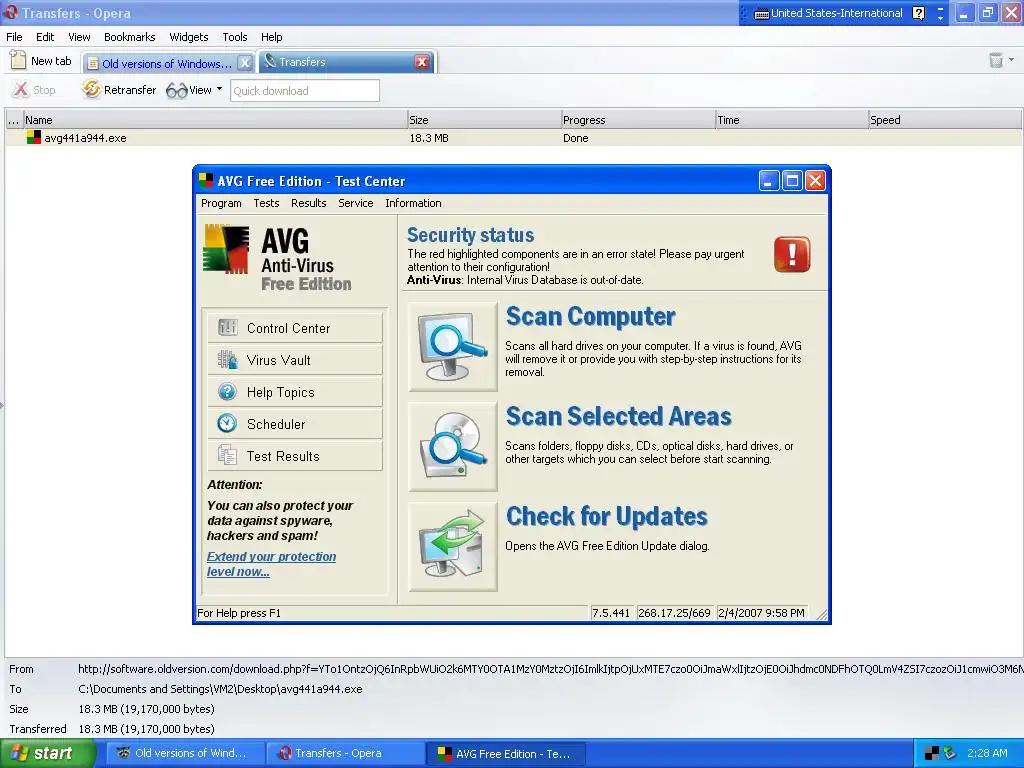Viewport: 1024px width, 768px height.
Task: Open the closed tabs trash can icon
Action: pyautogui.click(x=995, y=61)
